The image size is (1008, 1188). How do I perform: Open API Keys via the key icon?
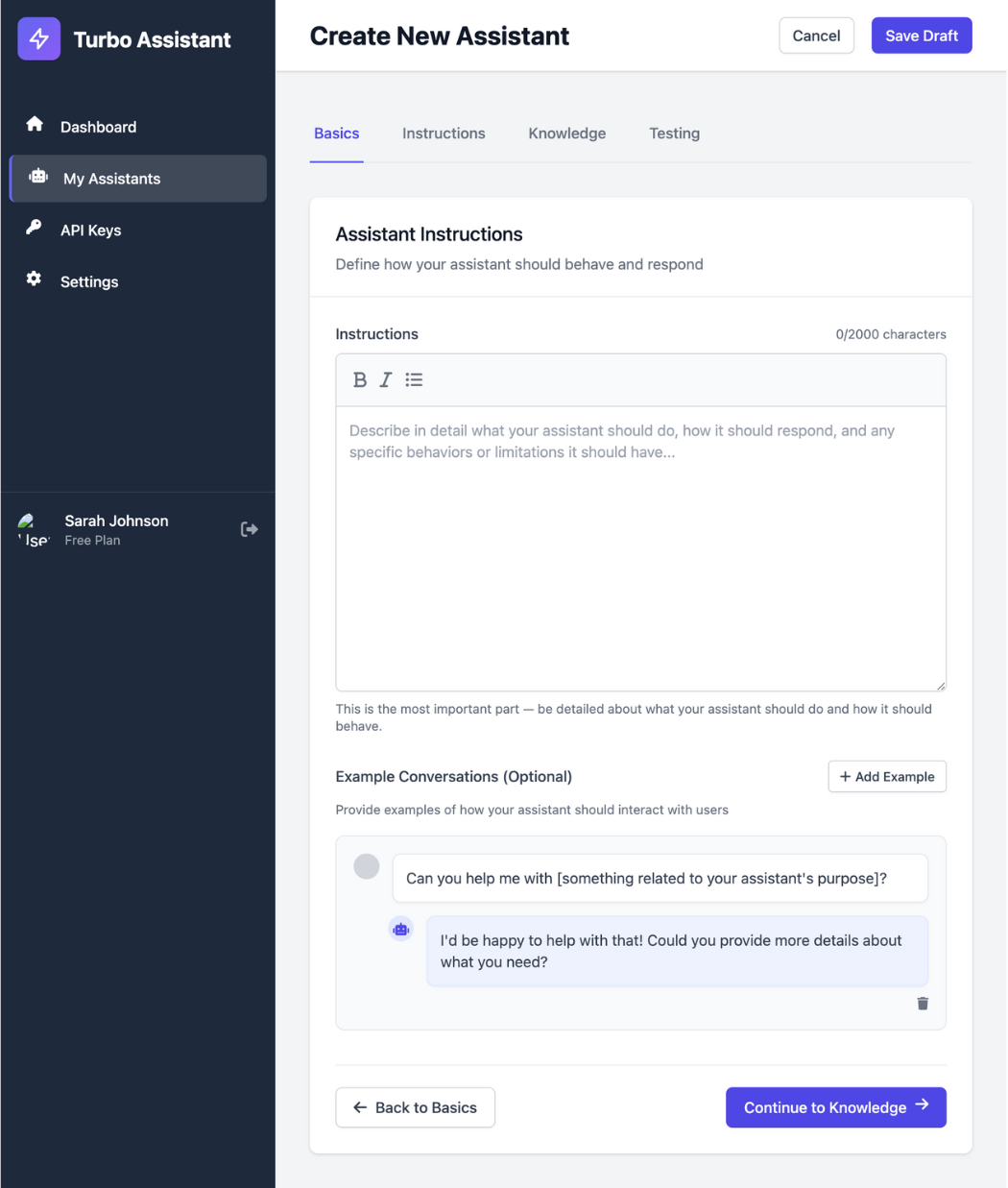pos(35,229)
